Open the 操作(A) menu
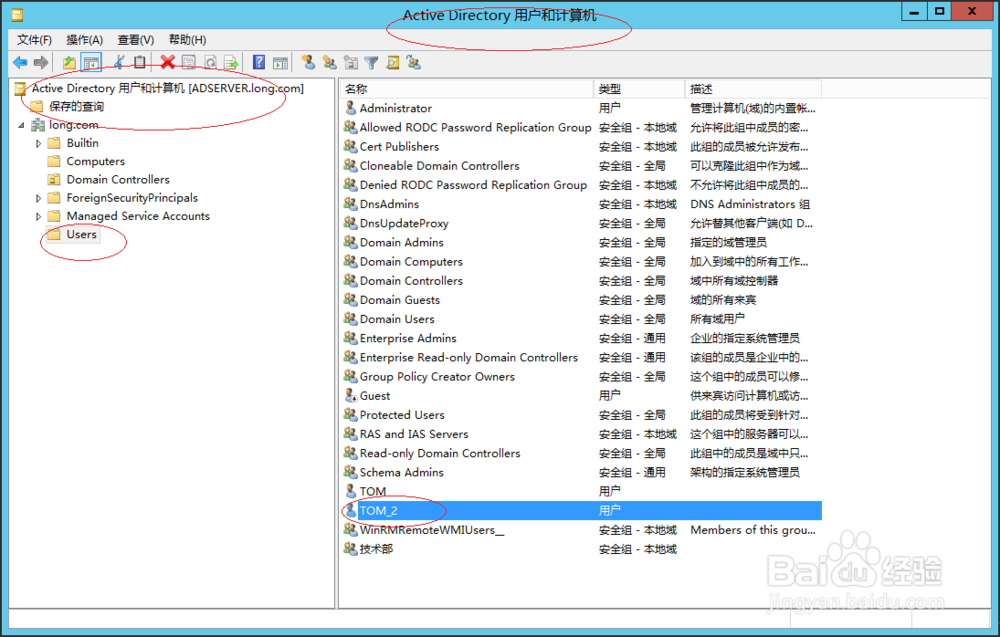1000x637 pixels. pos(85,40)
